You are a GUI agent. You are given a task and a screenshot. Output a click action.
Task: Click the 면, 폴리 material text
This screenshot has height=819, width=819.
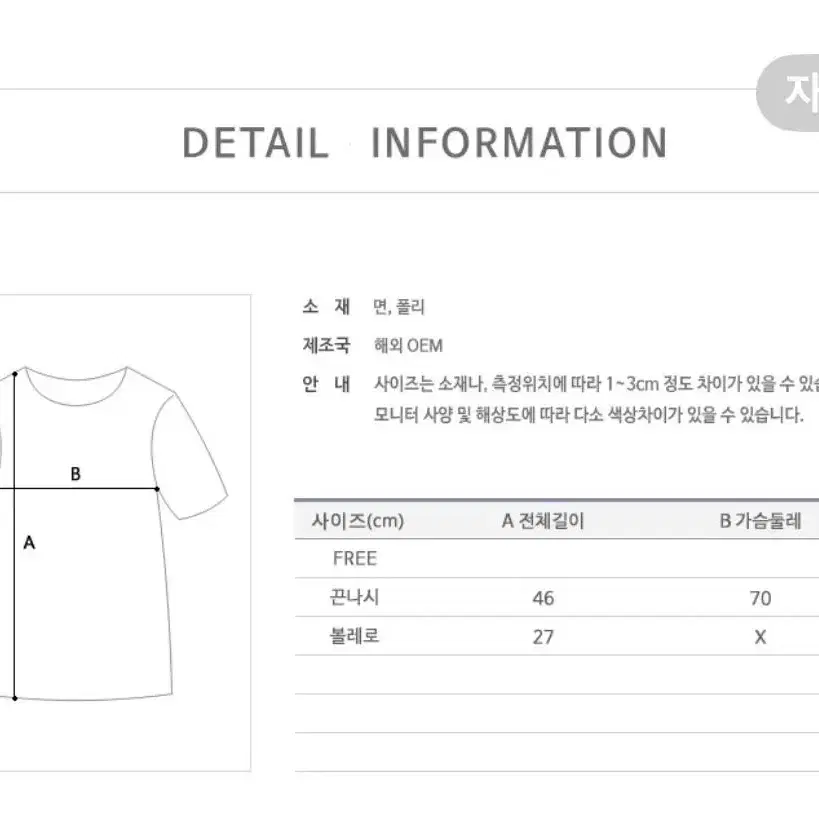point(399,307)
